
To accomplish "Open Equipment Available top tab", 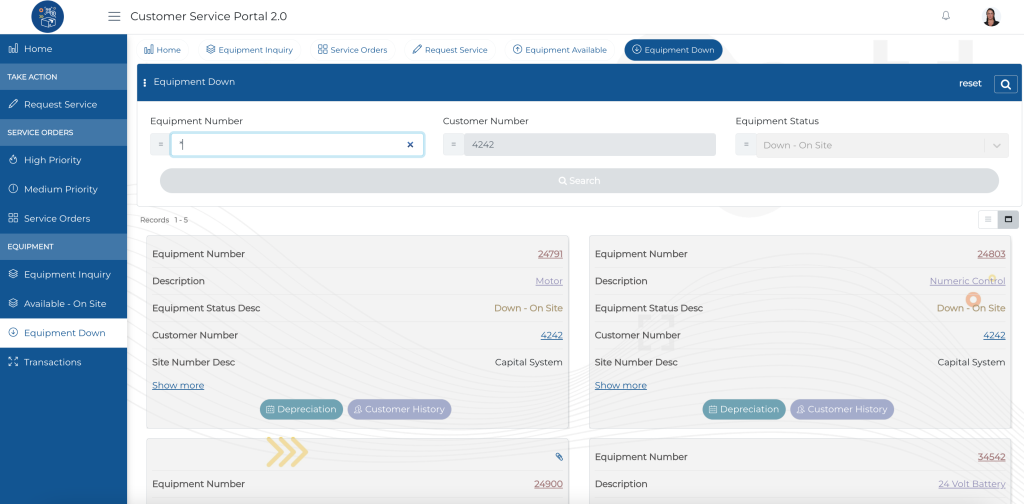I will coord(560,50).
